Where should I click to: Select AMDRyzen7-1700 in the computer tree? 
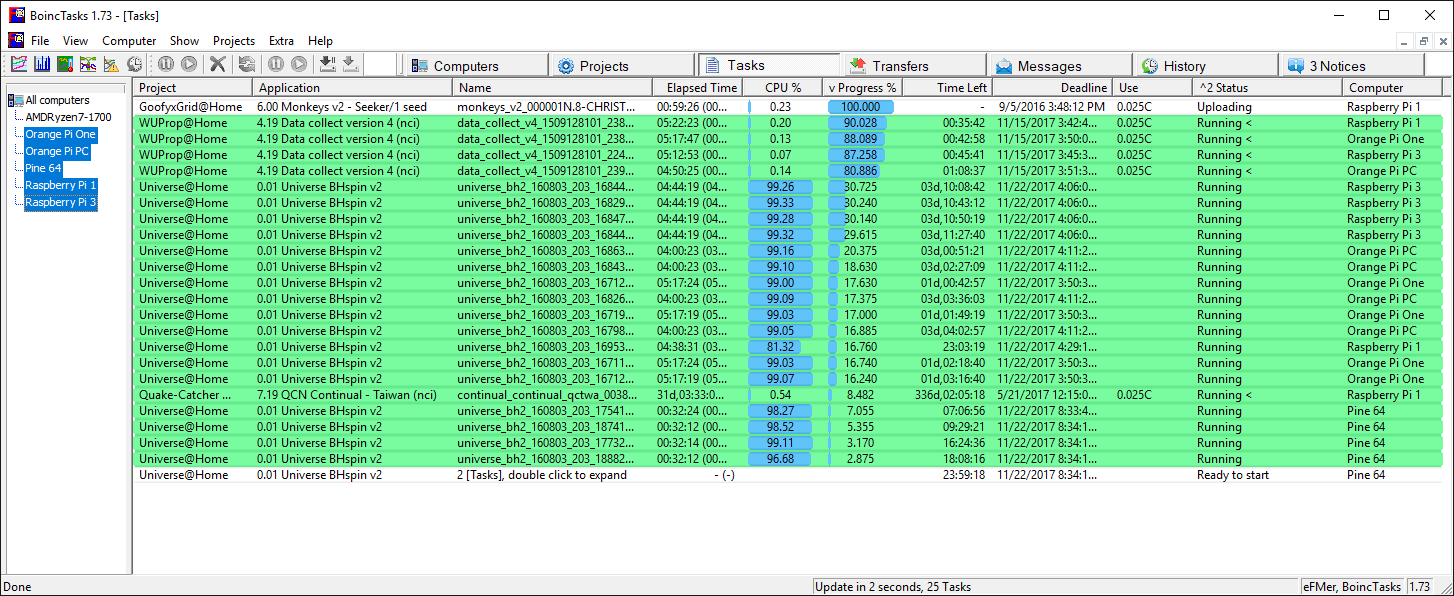68,117
